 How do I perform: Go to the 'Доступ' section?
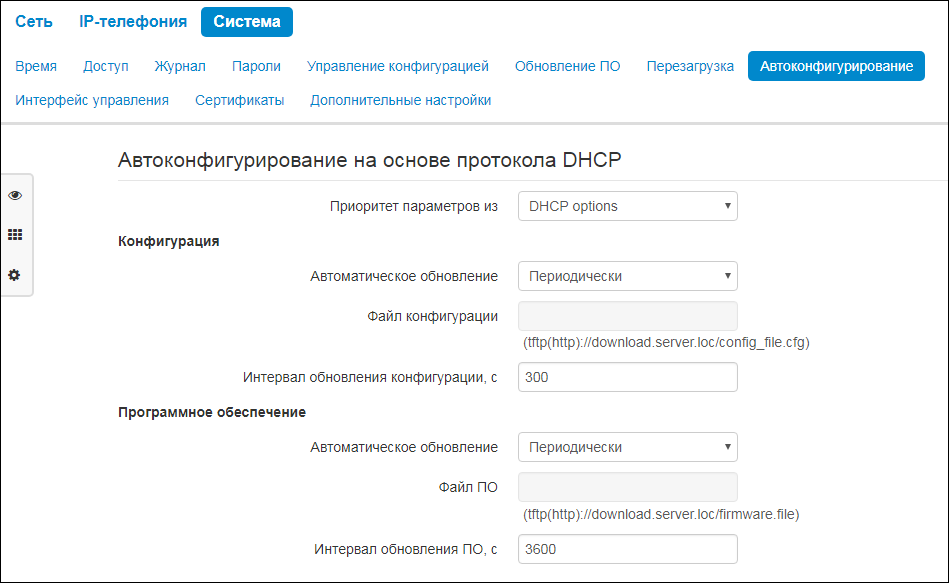106,66
